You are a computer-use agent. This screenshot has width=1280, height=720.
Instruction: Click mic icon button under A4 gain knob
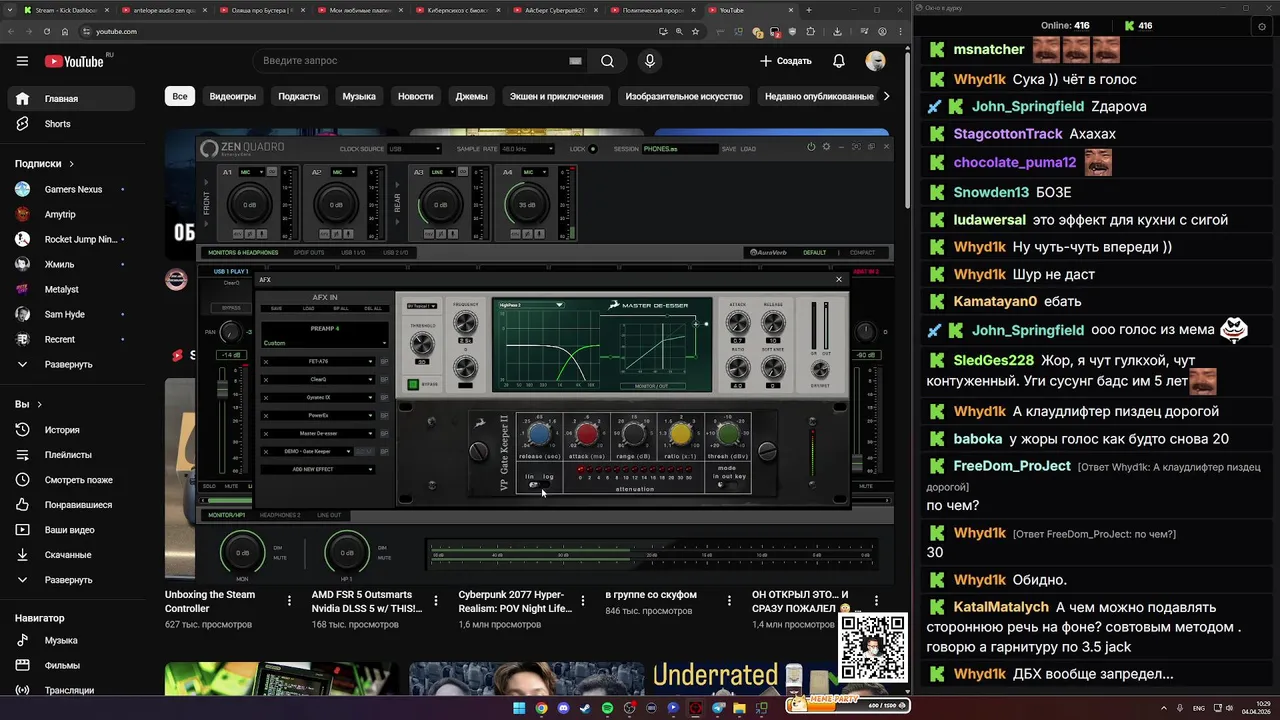pyautogui.click(x=539, y=234)
